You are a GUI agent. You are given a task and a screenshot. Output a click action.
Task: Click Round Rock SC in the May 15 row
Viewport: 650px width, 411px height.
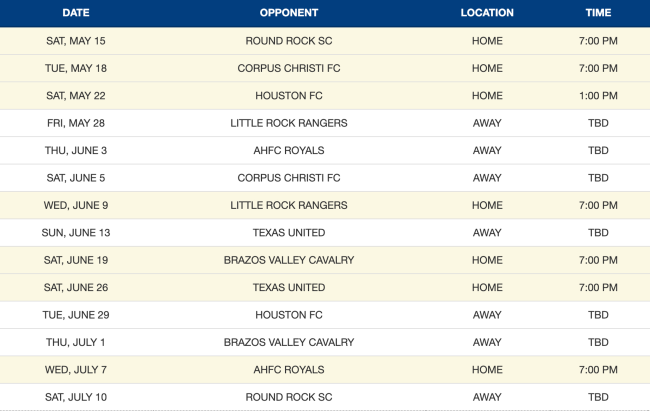[x=289, y=41]
